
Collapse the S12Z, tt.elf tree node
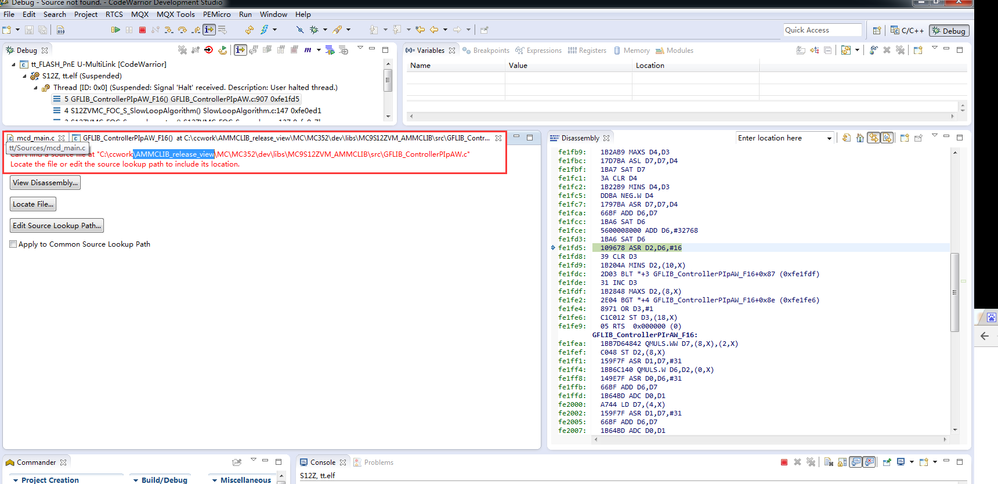[24, 75]
